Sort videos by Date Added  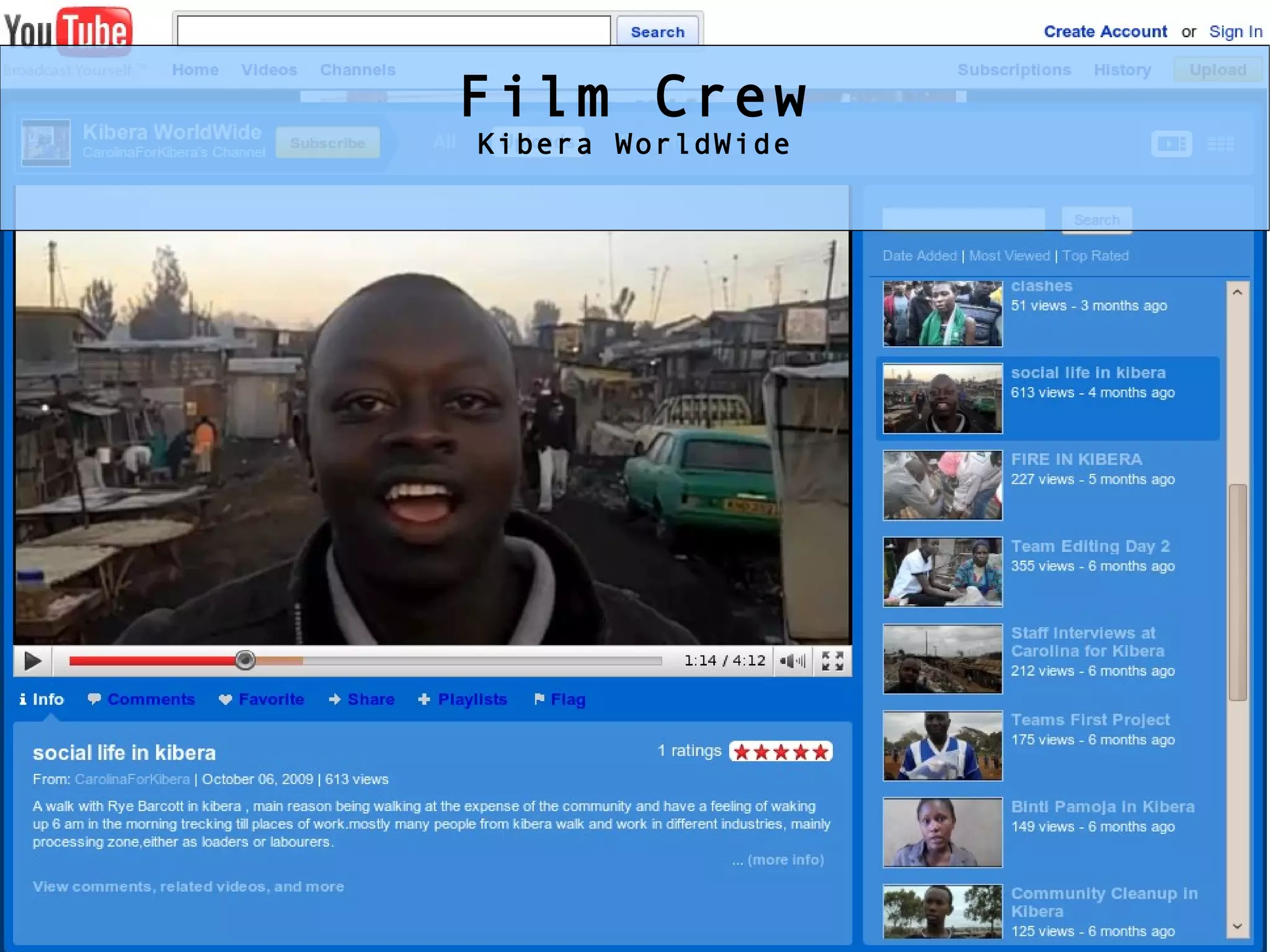coord(919,256)
